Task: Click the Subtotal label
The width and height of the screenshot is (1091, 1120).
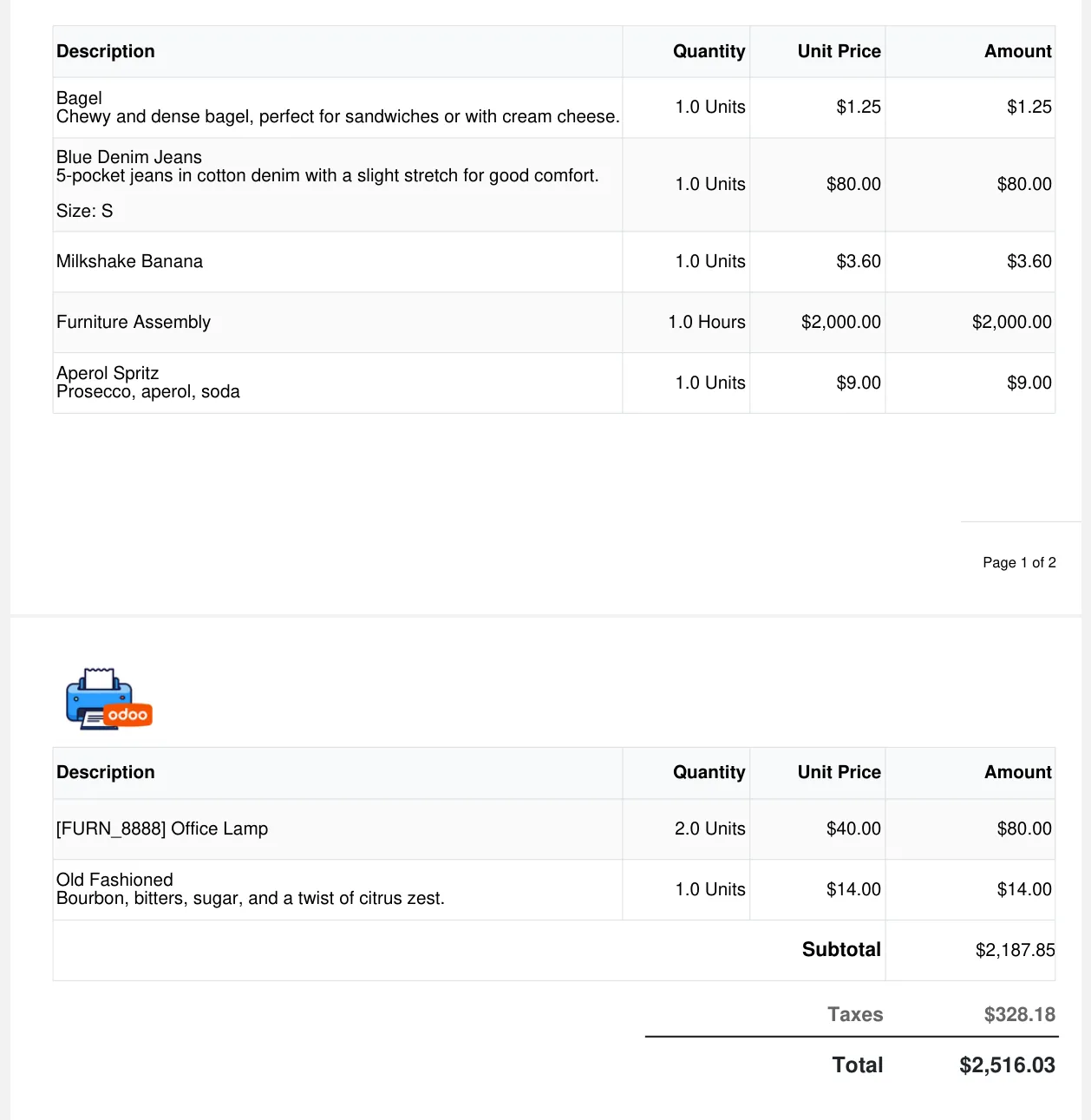Action: click(x=840, y=950)
